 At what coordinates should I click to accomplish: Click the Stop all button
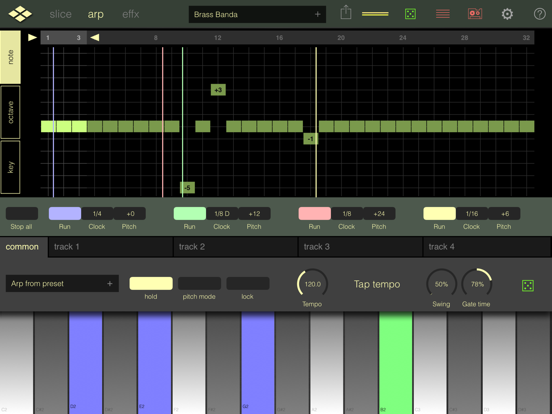coord(22,214)
